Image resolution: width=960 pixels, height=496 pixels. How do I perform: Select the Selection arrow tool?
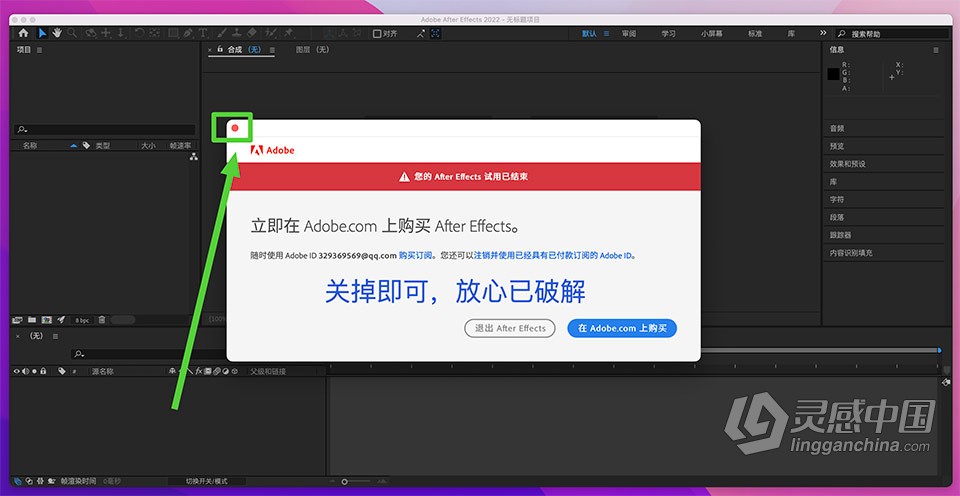[x=42, y=33]
